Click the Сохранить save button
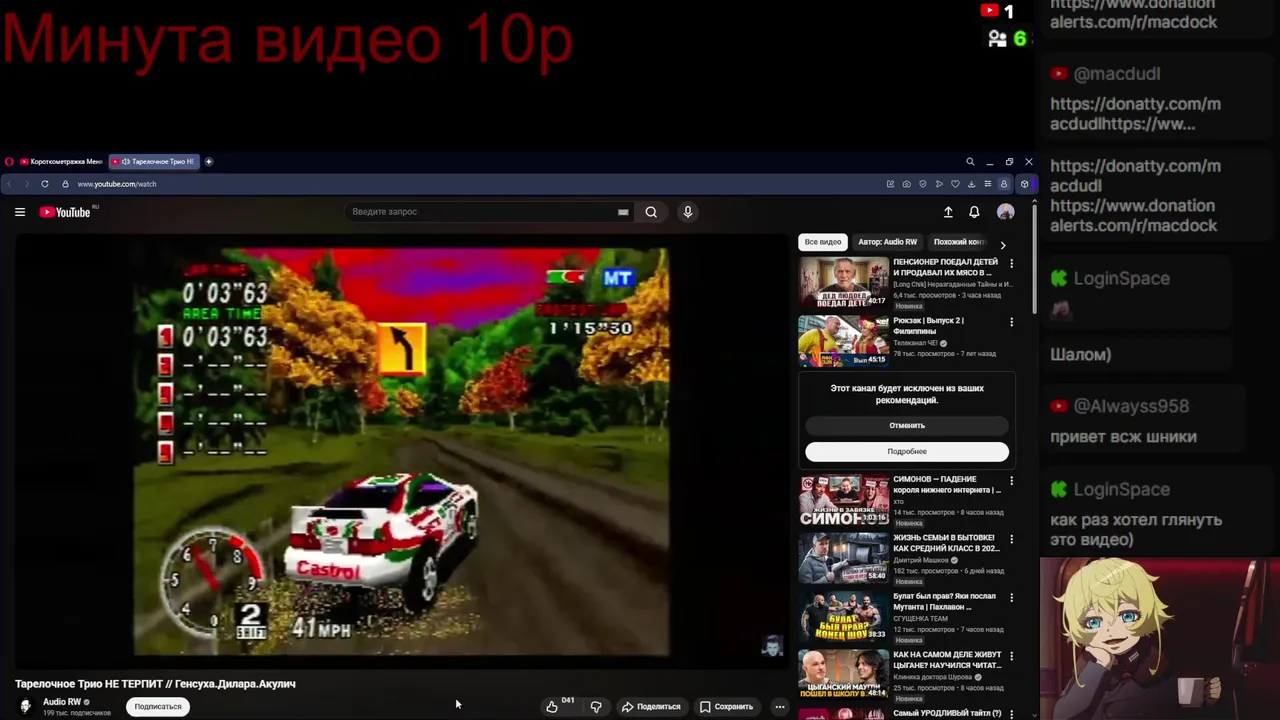 (x=726, y=707)
